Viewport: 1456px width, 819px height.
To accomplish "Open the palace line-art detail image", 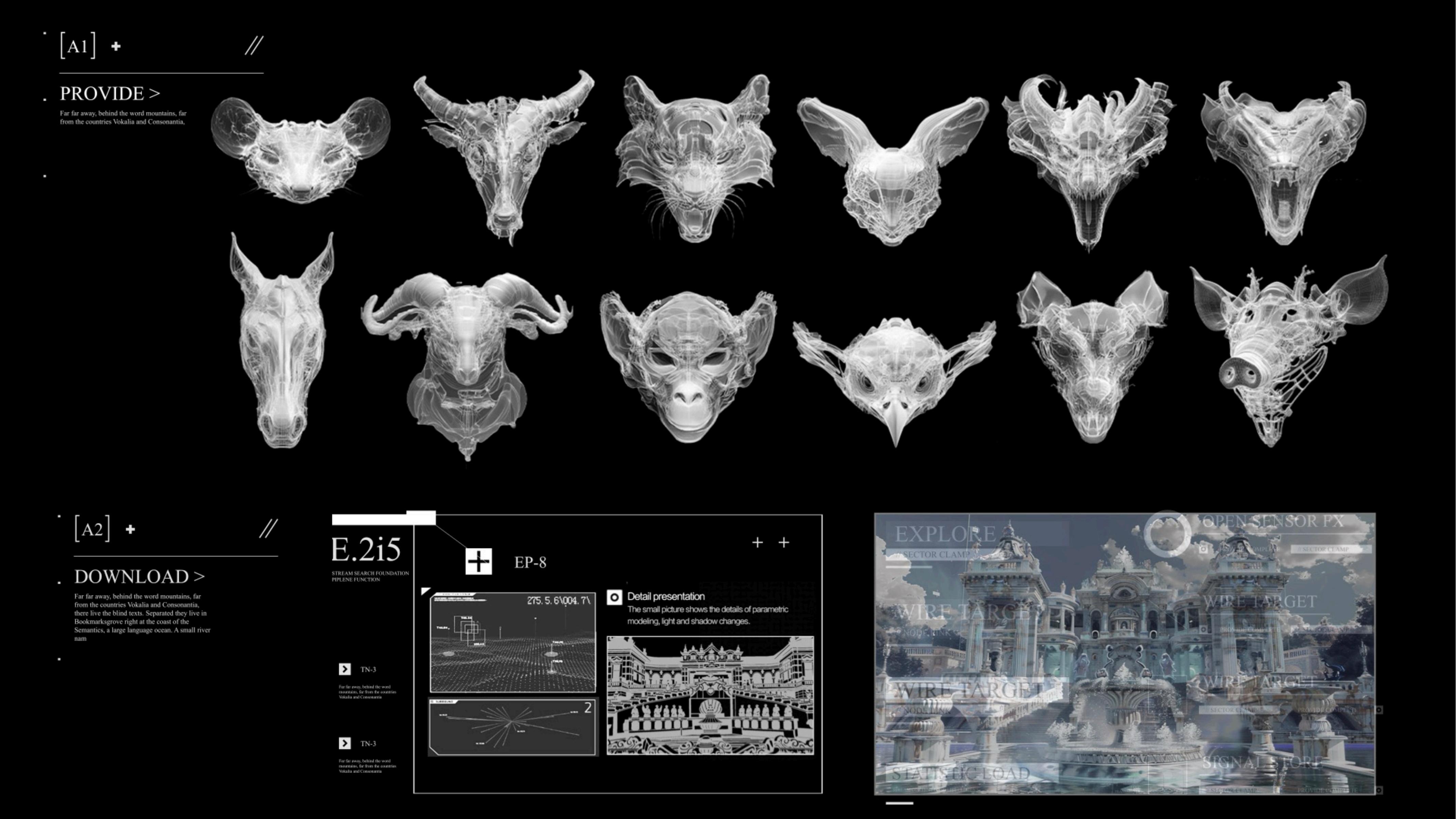I will click(710, 696).
